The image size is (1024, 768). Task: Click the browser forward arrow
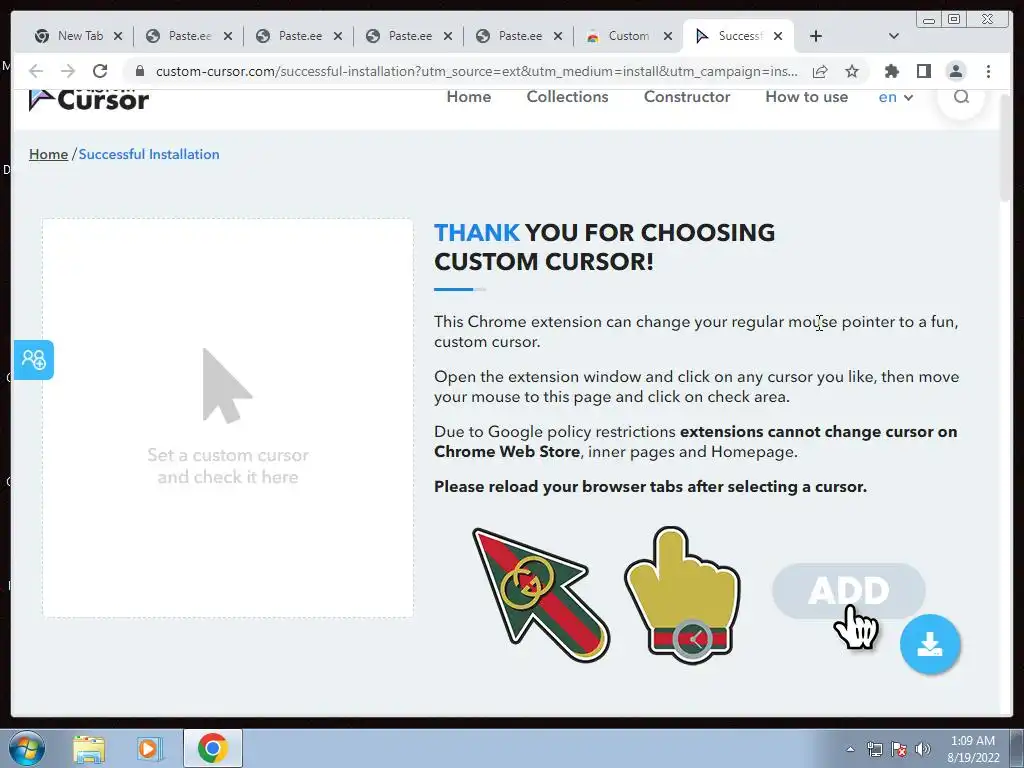tap(67, 71)
